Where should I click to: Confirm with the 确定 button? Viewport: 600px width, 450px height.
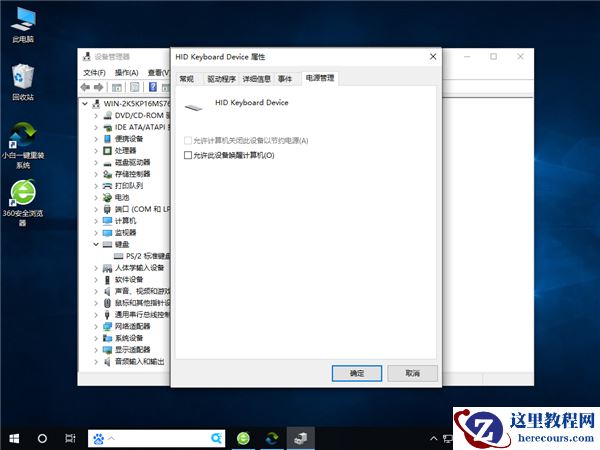point(357,373)
